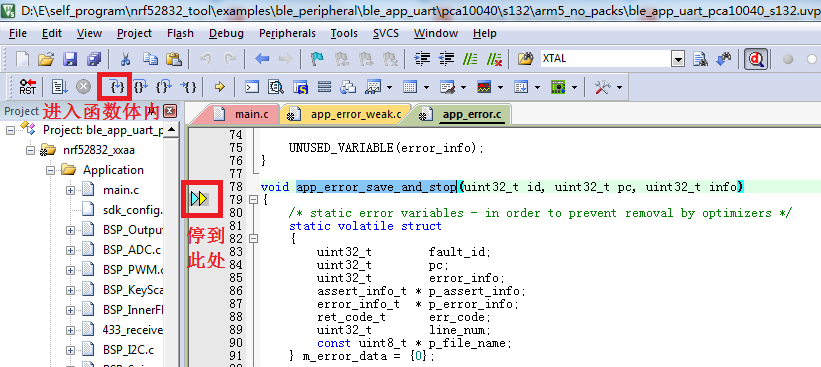Save the current file
Screen dimensions: 821x367
tap(70, 59)
